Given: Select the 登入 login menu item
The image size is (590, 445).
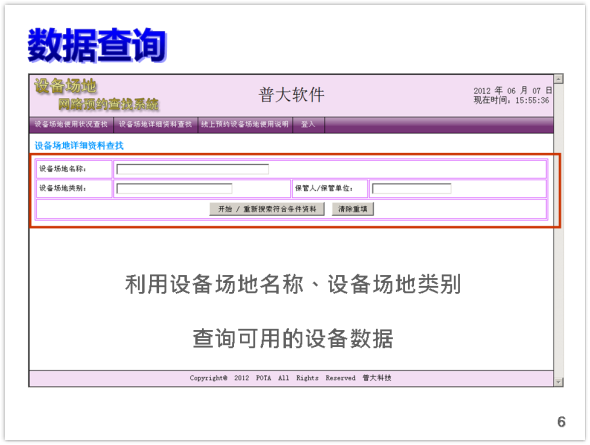Looking at the screenshot, I should [308, 125].
